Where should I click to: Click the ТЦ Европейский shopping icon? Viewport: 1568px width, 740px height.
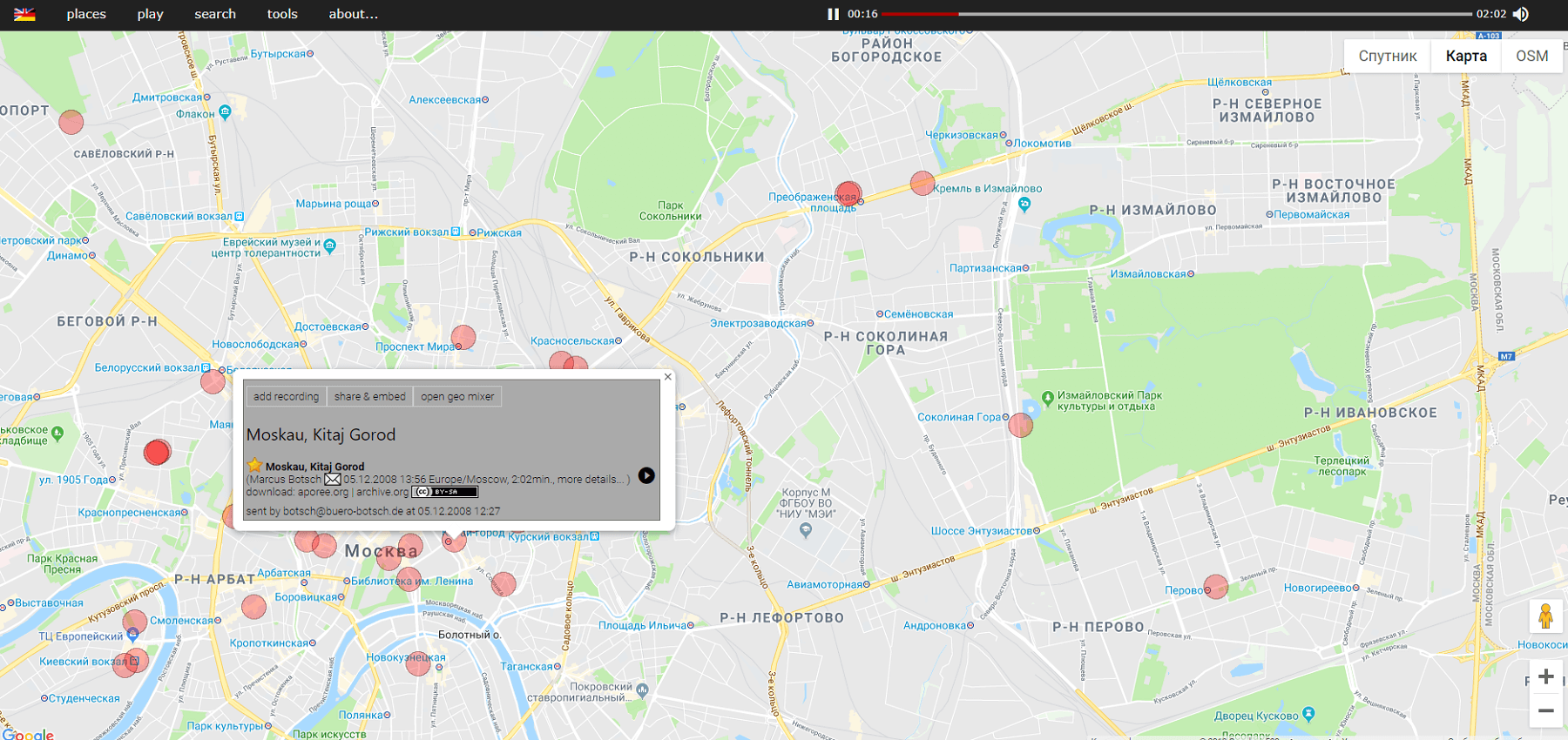point(132,635)
